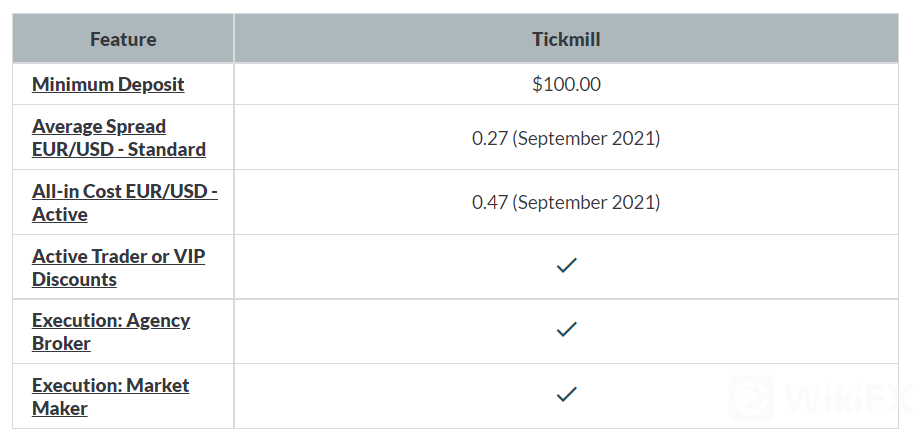The height and width of the screenshot is (440, 923).
Task: Click the border line above Execution: Agency Broker row
Action: [x=460, y=299]
